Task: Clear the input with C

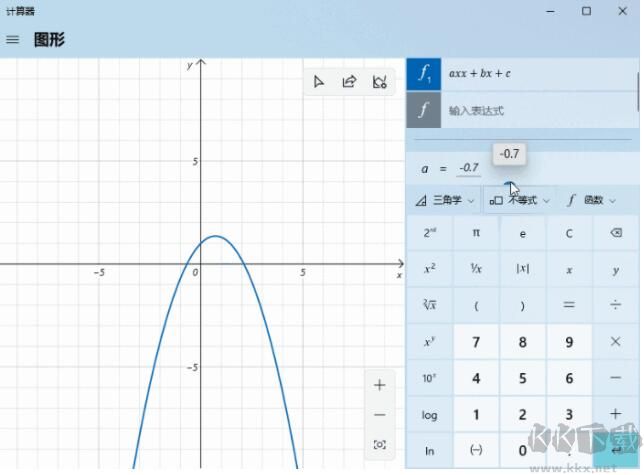Action: coord(569,233)
